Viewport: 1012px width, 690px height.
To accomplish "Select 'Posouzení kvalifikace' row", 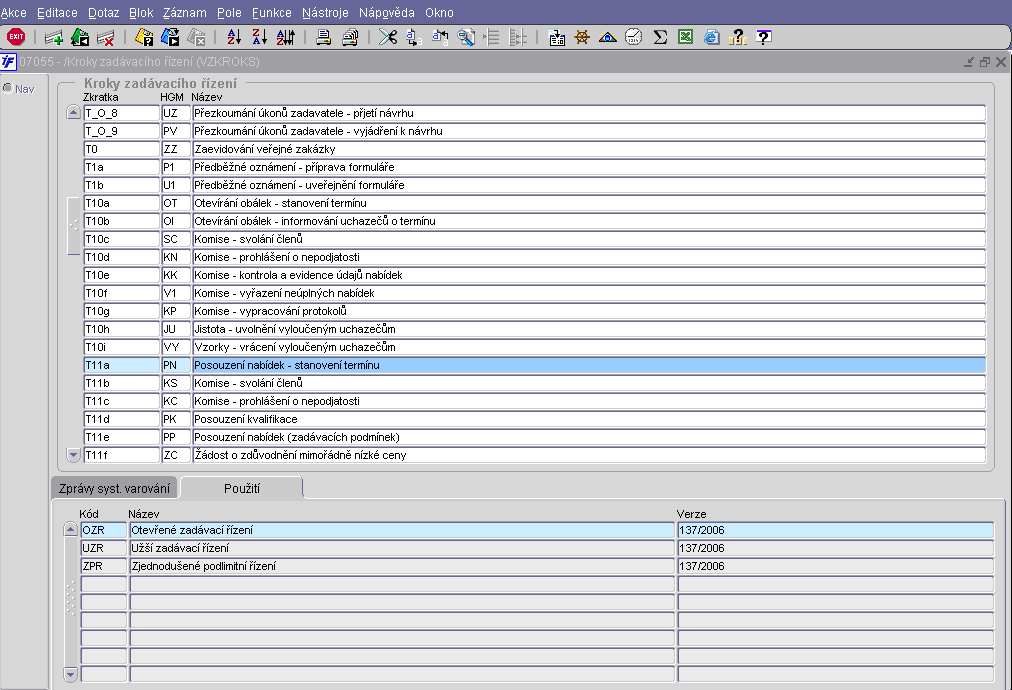I will click(x=589, y=419).
